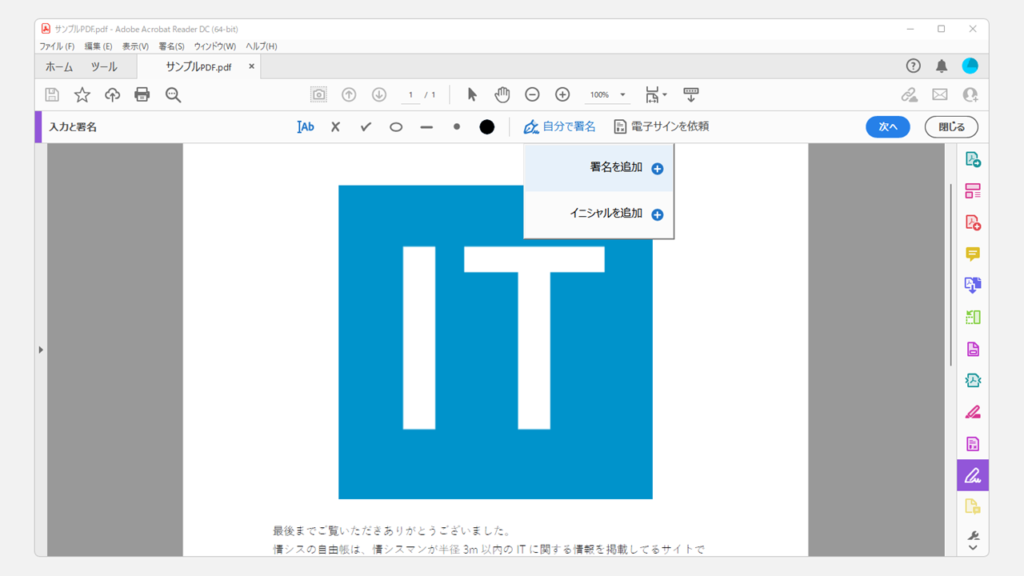This screenshot has height=576, width=1024.
Task: Select the crossmark X tool
Action: [336, 127]
